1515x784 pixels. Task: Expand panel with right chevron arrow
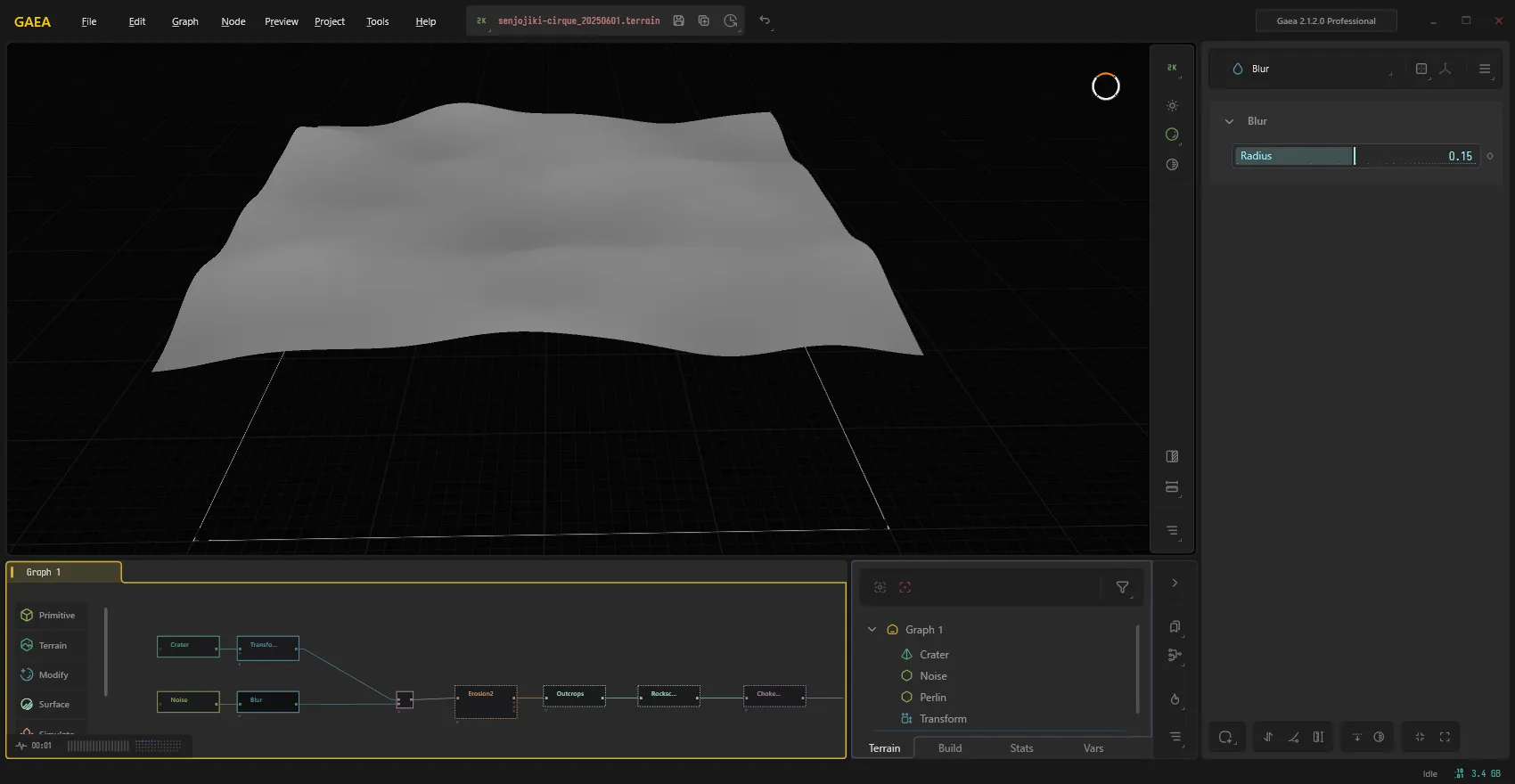(x=1175, y=584)
